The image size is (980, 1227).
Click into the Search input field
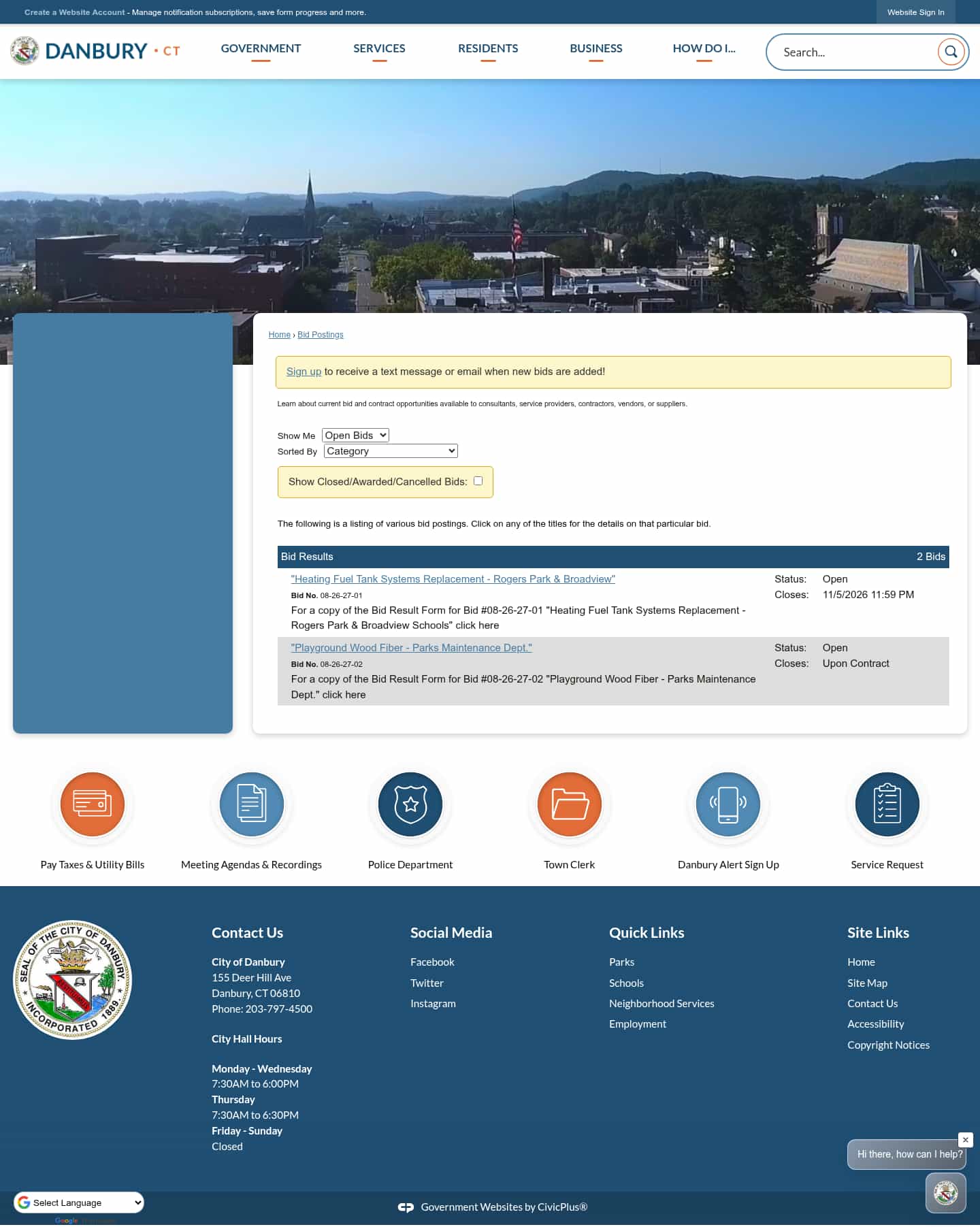tap(857, 52)
